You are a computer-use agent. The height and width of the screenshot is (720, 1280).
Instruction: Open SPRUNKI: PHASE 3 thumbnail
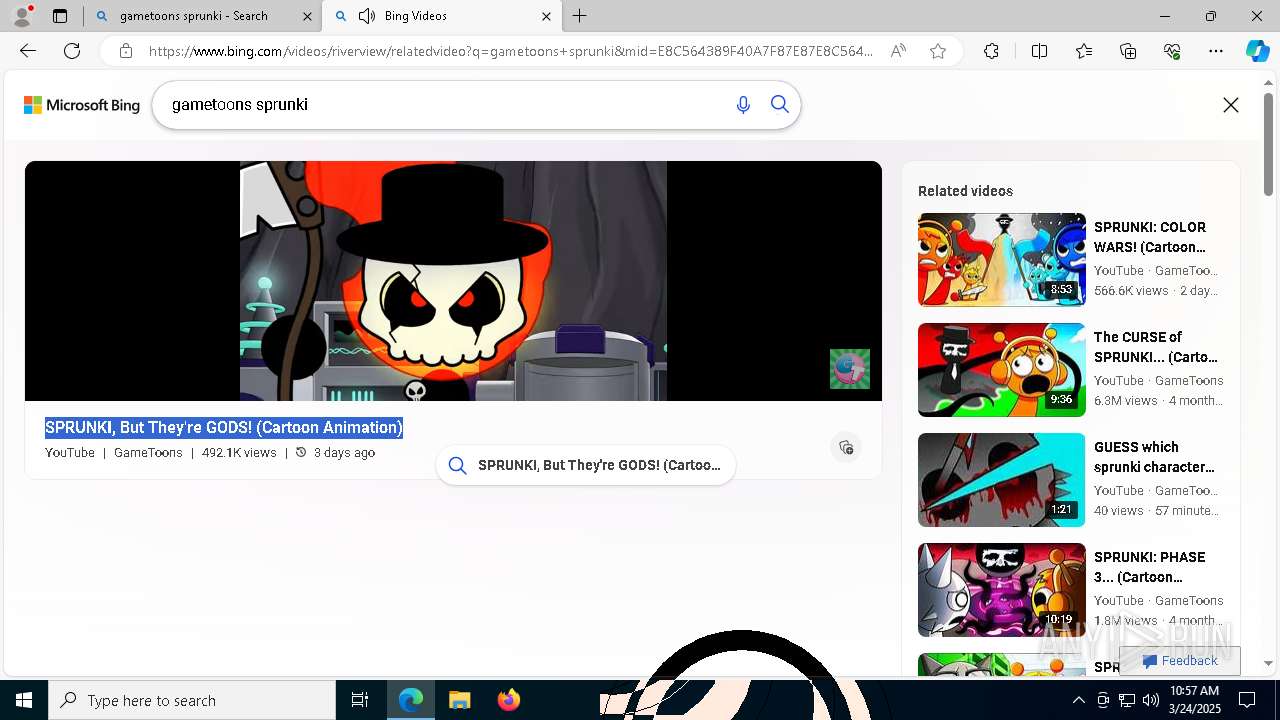point(1001,589)
